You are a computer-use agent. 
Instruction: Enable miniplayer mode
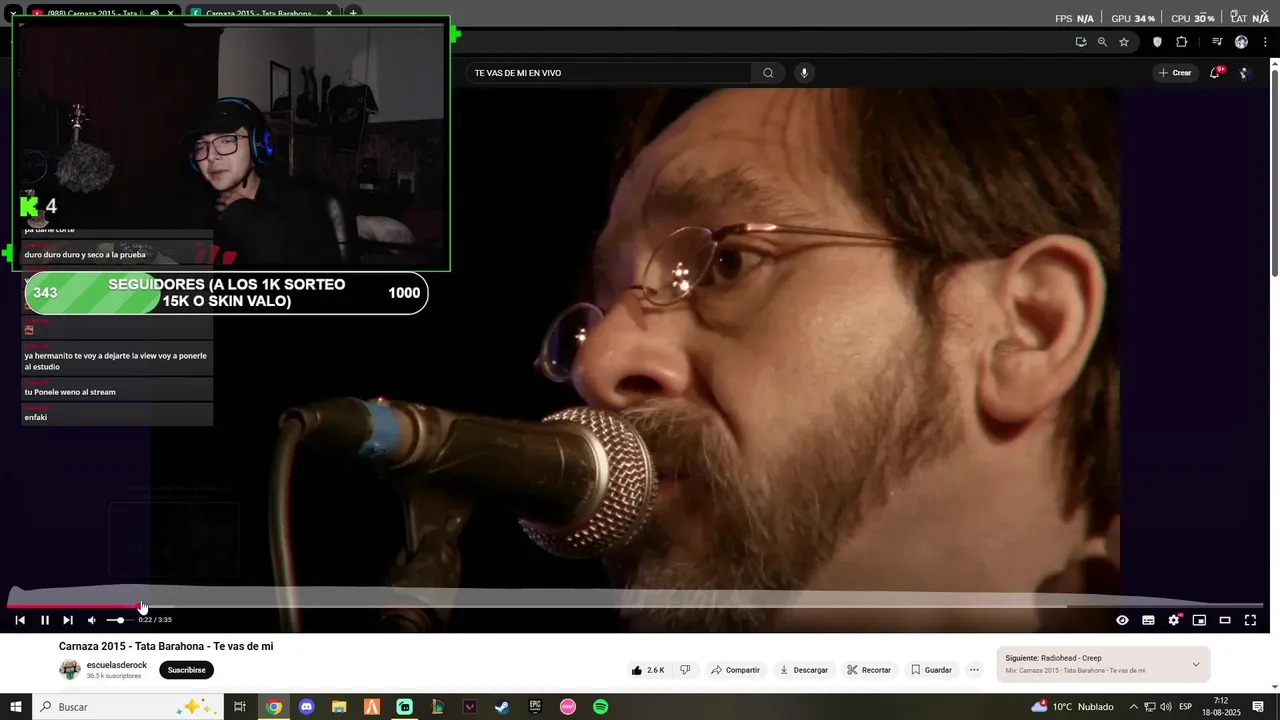(1199, 620)
